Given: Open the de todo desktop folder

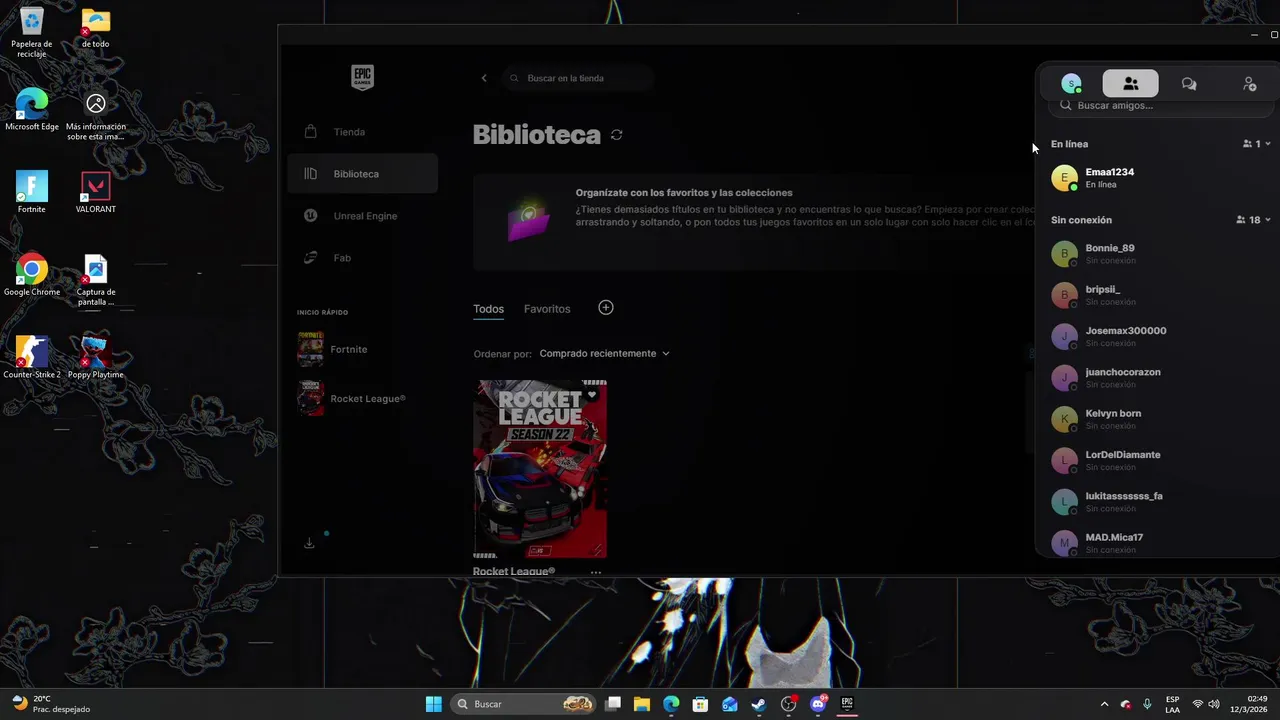Looking at the screenshot, I should click(x=96, y=28).
